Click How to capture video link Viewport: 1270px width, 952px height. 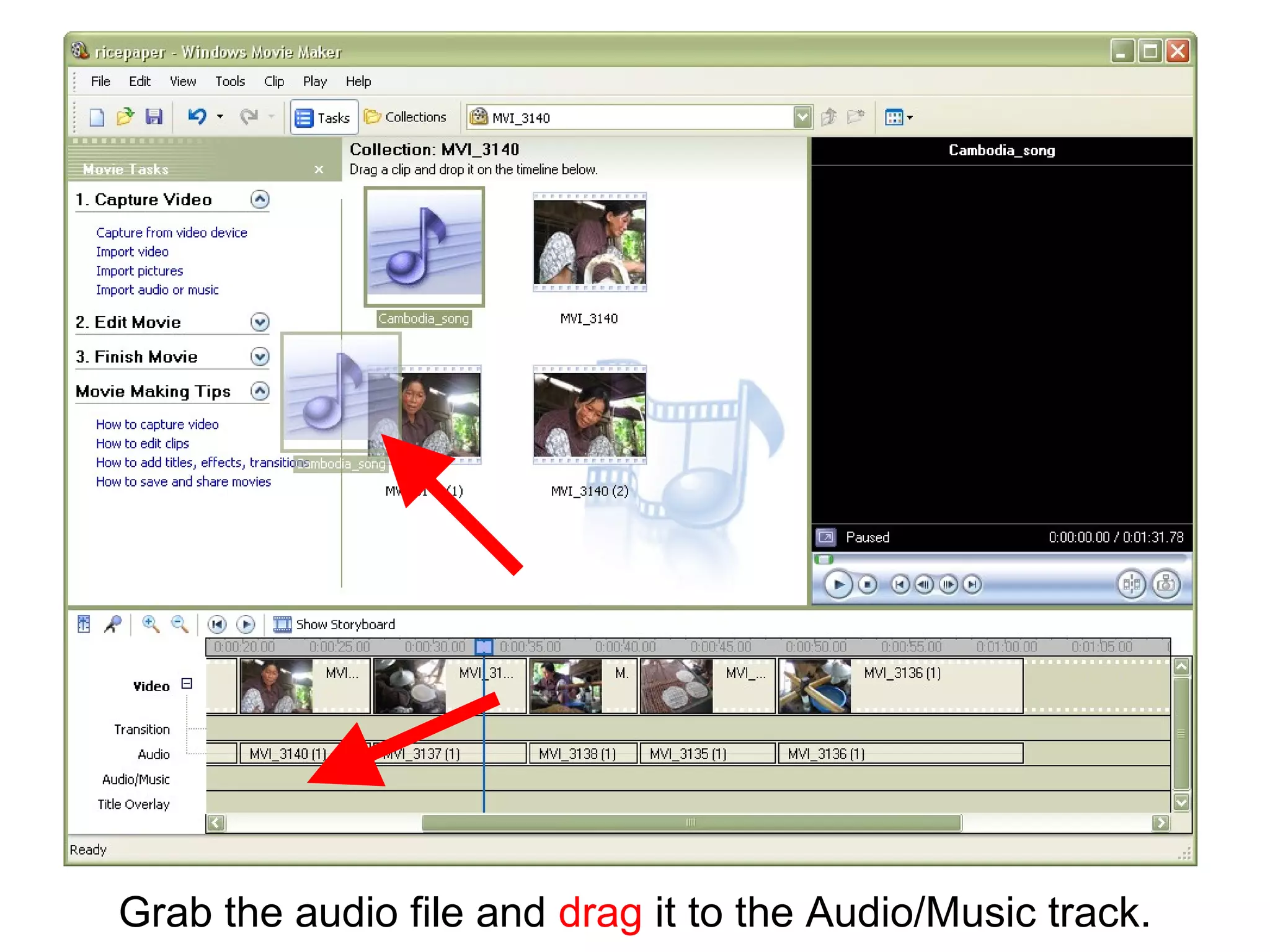point(157,425)
